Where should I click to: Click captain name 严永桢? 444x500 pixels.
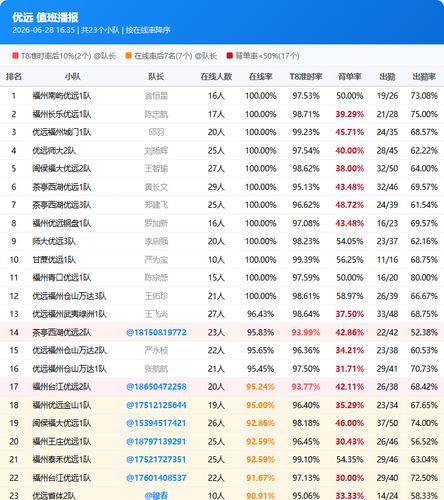156,351
